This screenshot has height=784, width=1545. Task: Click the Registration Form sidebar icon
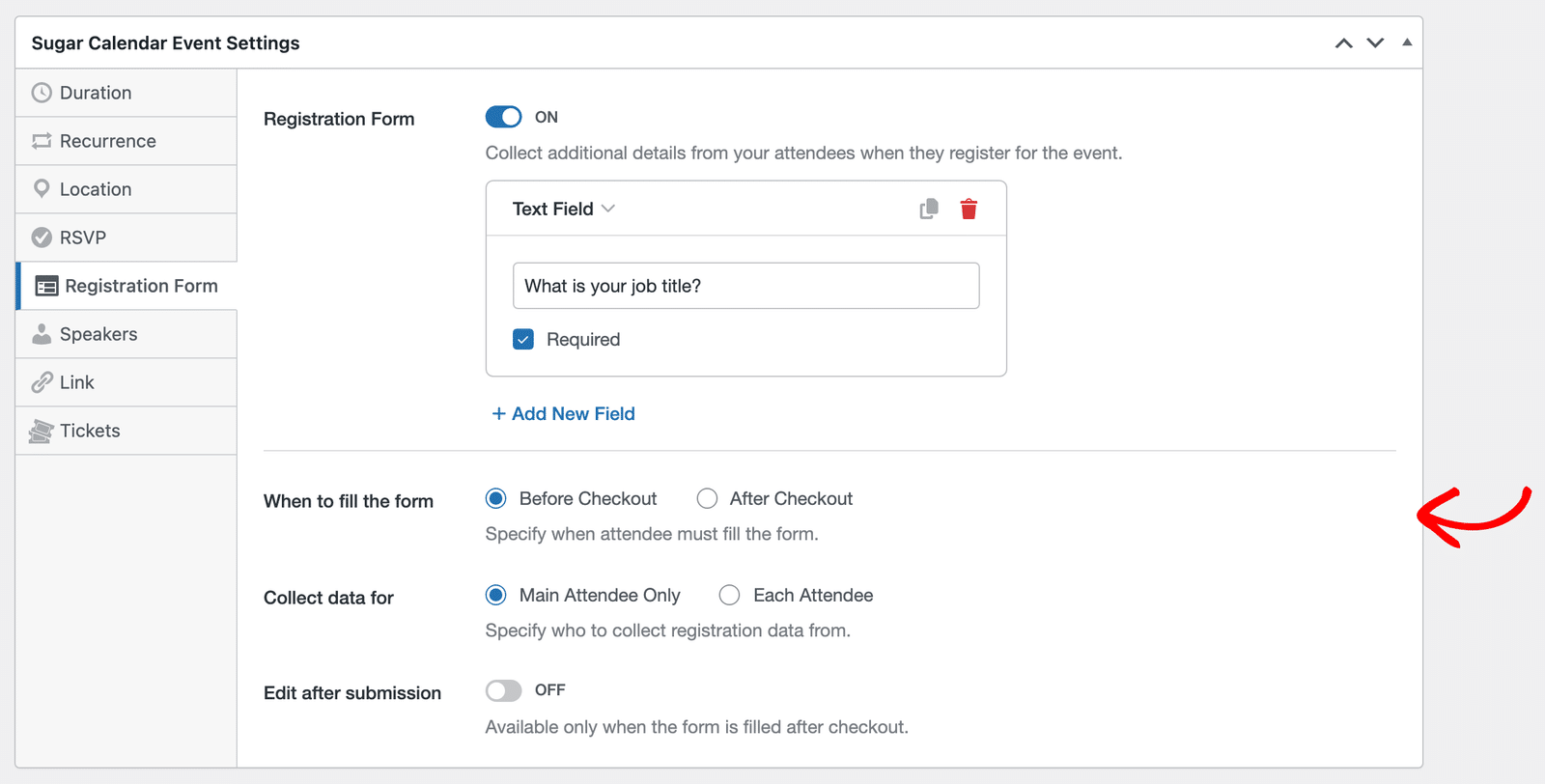46,286
